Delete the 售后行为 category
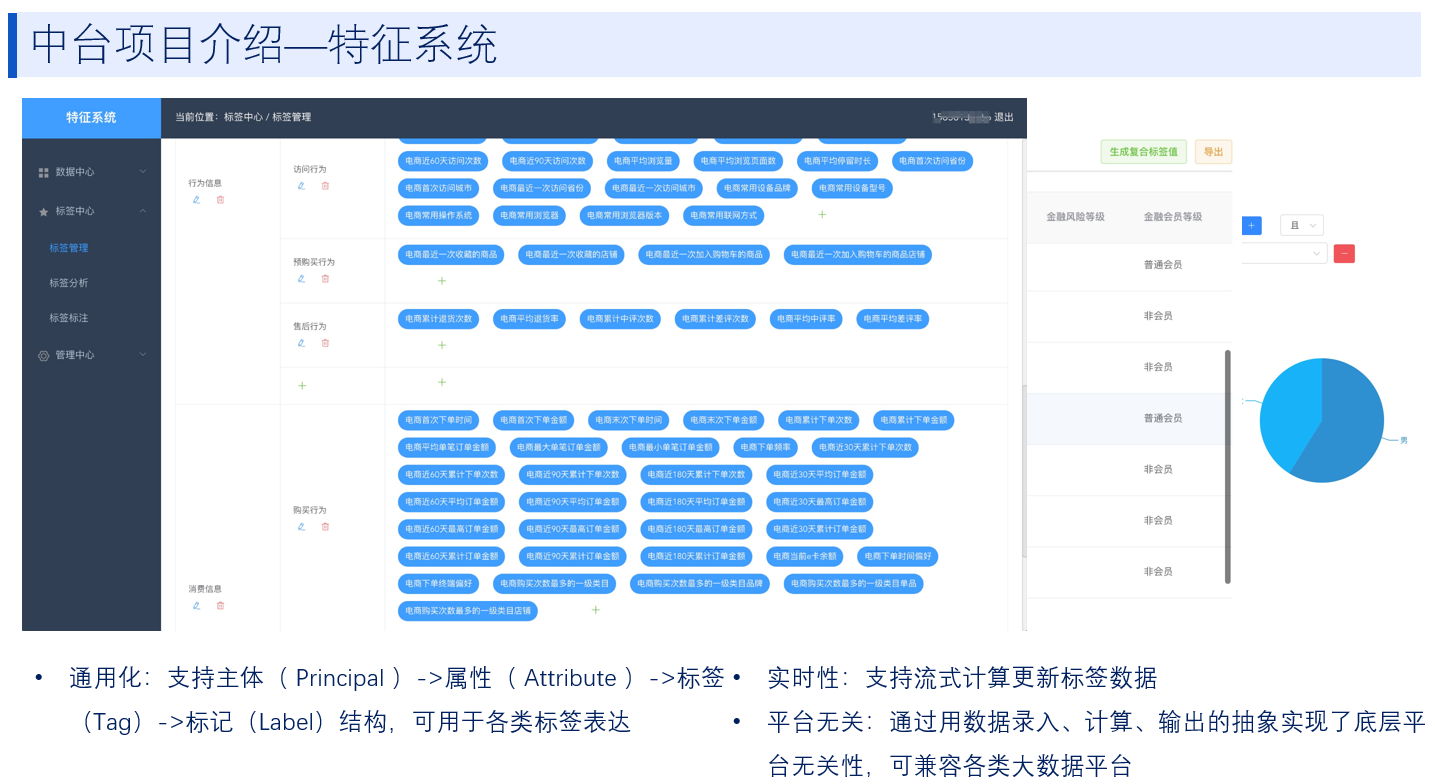The image size is (1435, 784). point(325,343)
